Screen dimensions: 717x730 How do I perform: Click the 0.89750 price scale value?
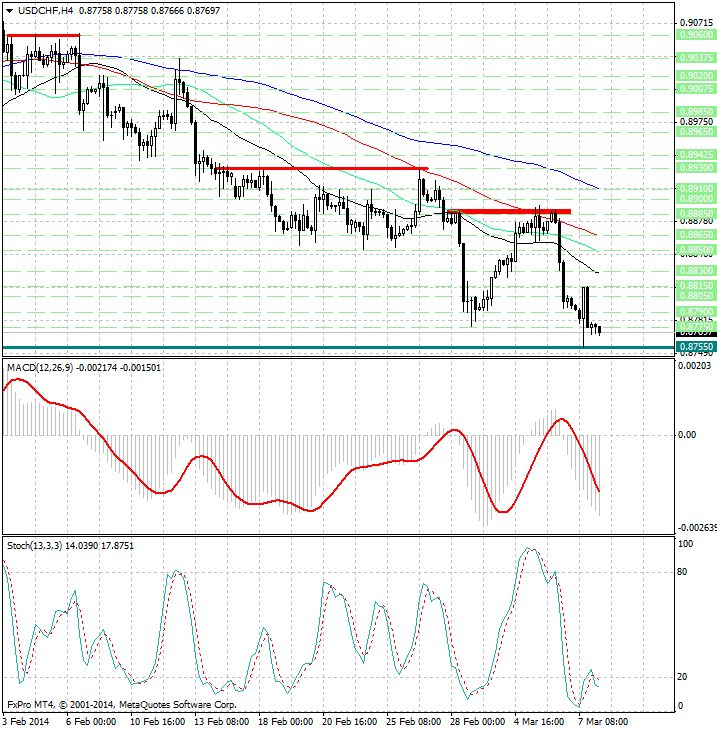[x=696, y=122]
